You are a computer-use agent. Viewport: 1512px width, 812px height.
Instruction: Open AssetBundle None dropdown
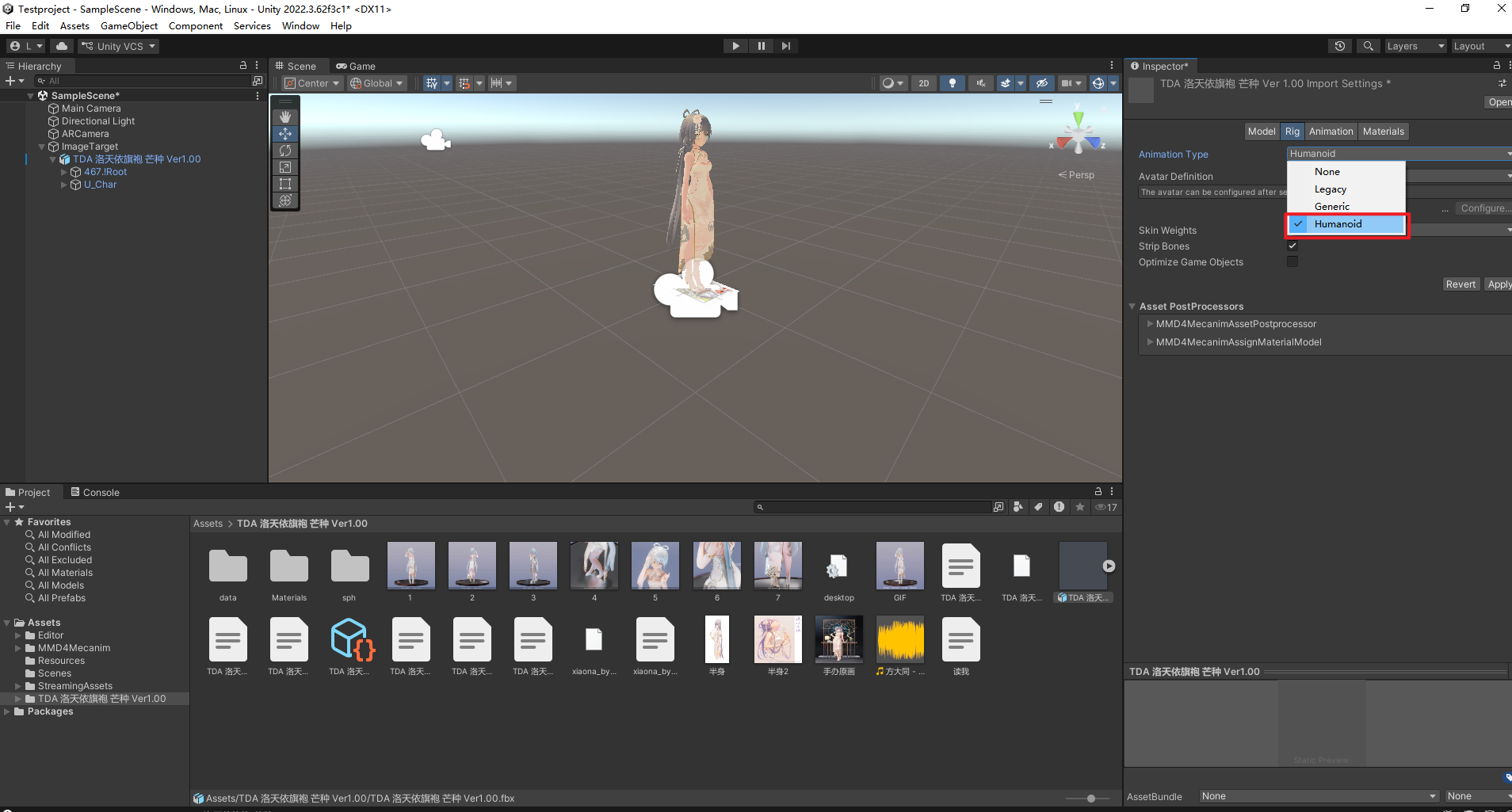pos(1319,796)
